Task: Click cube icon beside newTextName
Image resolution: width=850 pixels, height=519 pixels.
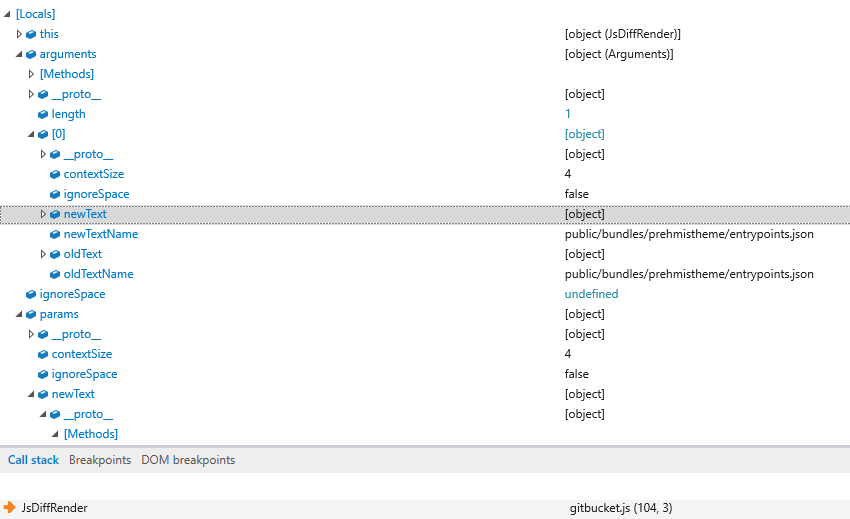Action: click(55, 234)
